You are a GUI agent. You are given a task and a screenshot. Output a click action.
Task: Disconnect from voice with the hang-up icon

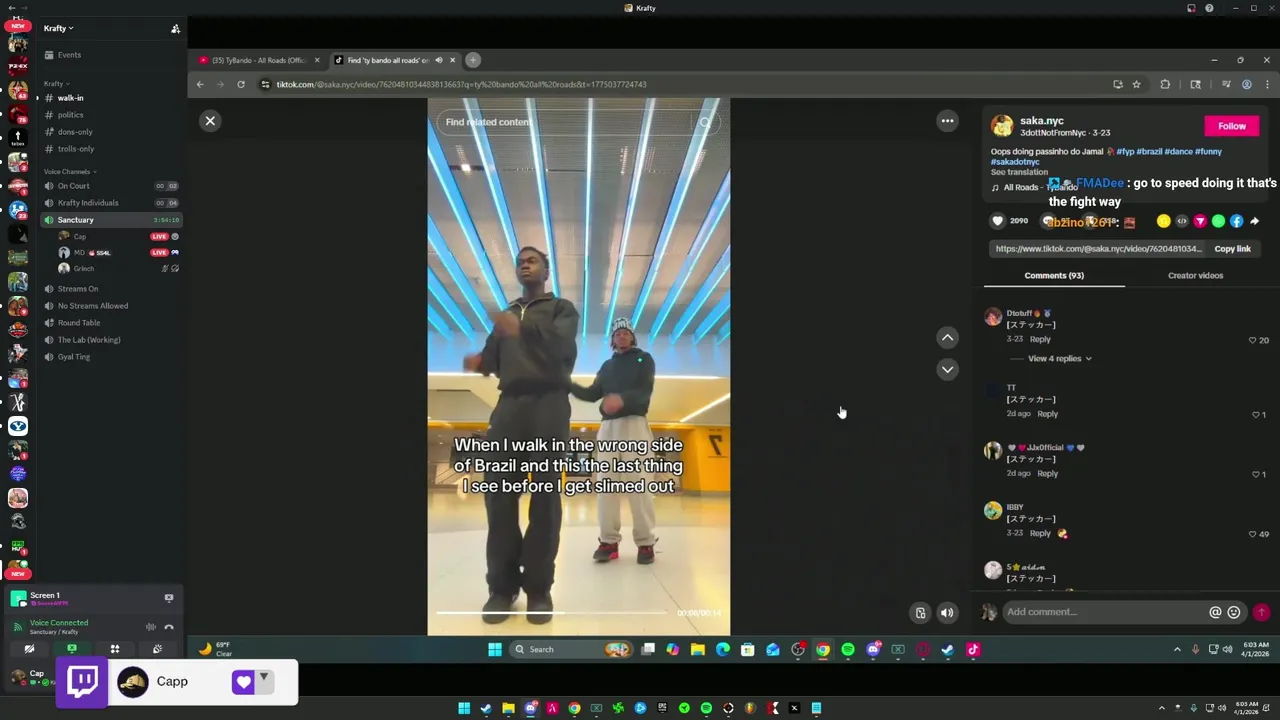pyautogui.click(x=168, y=627)
